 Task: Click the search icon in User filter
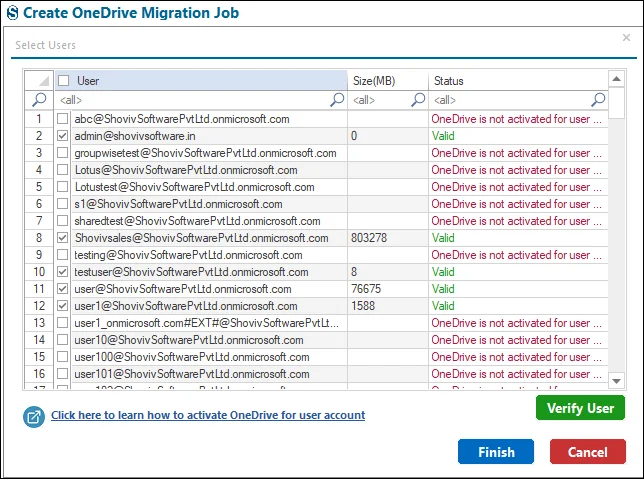[x=337, y=100]
